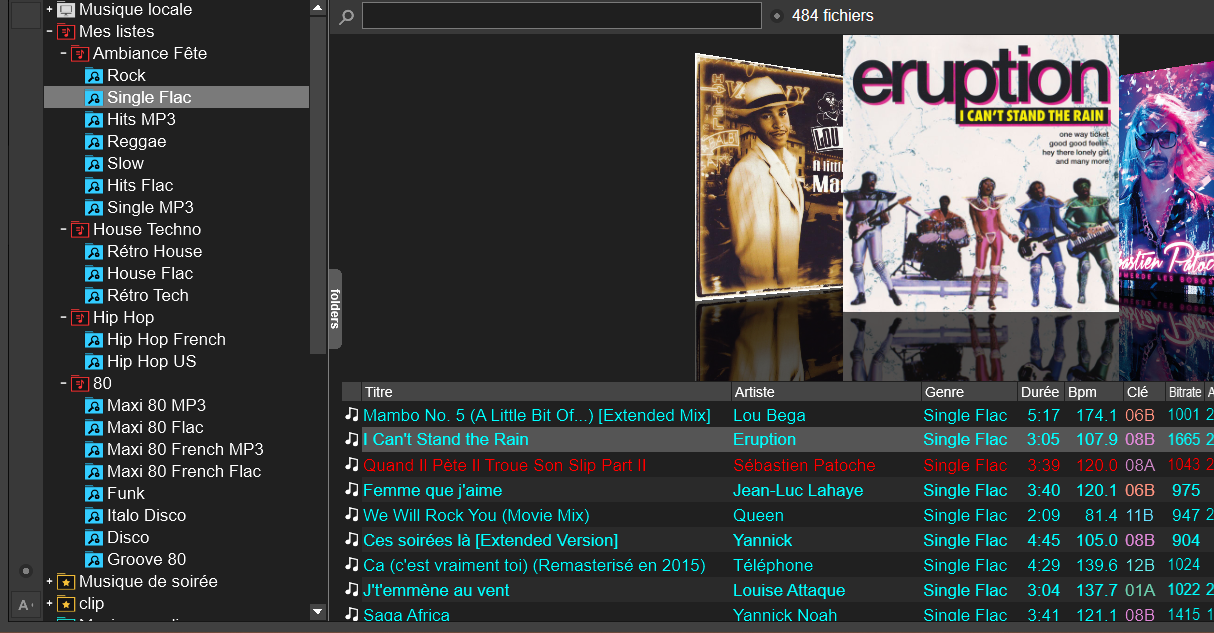Click music note icon of Saga Africa row

351,614
